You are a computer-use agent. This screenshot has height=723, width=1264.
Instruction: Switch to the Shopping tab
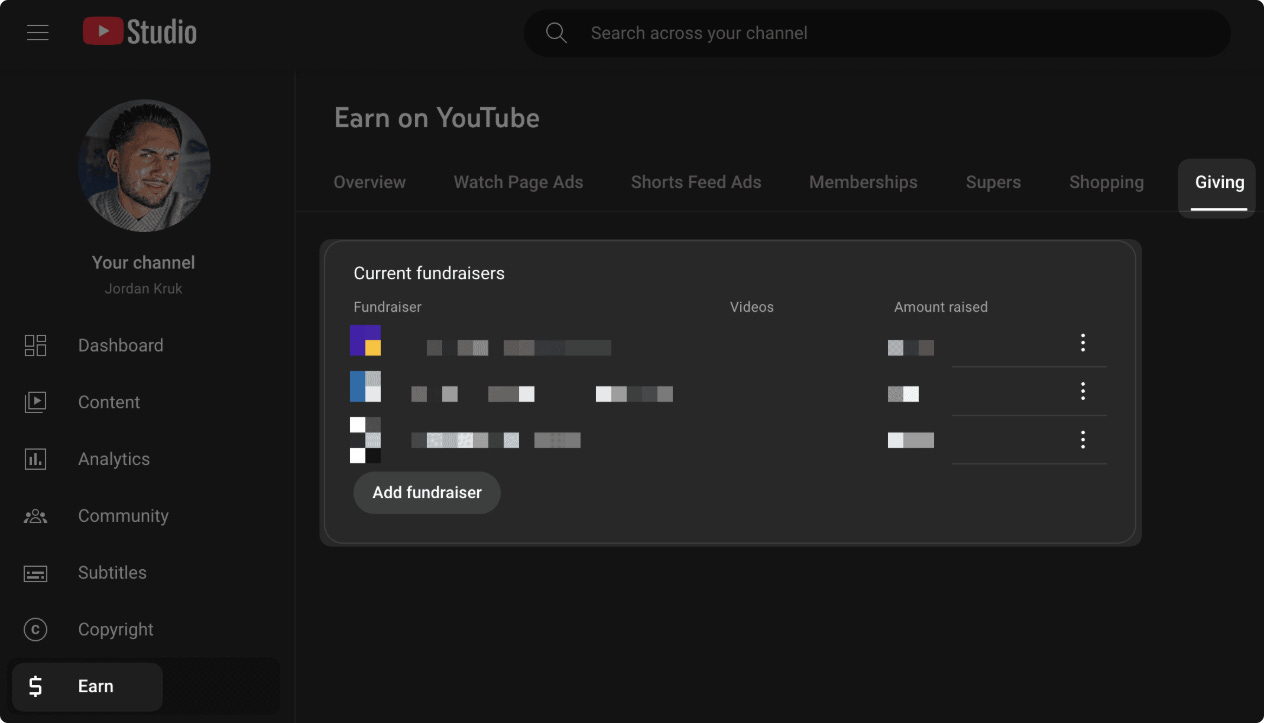[1106, 182]
